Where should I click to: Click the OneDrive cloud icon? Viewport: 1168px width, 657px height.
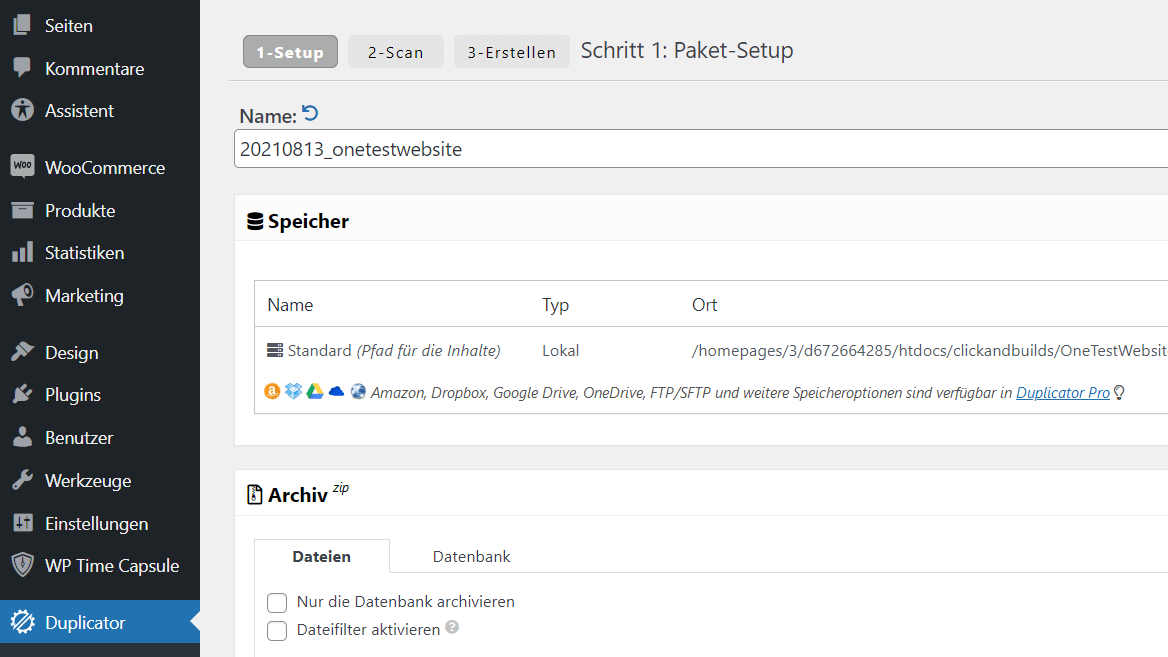(336, 391)
